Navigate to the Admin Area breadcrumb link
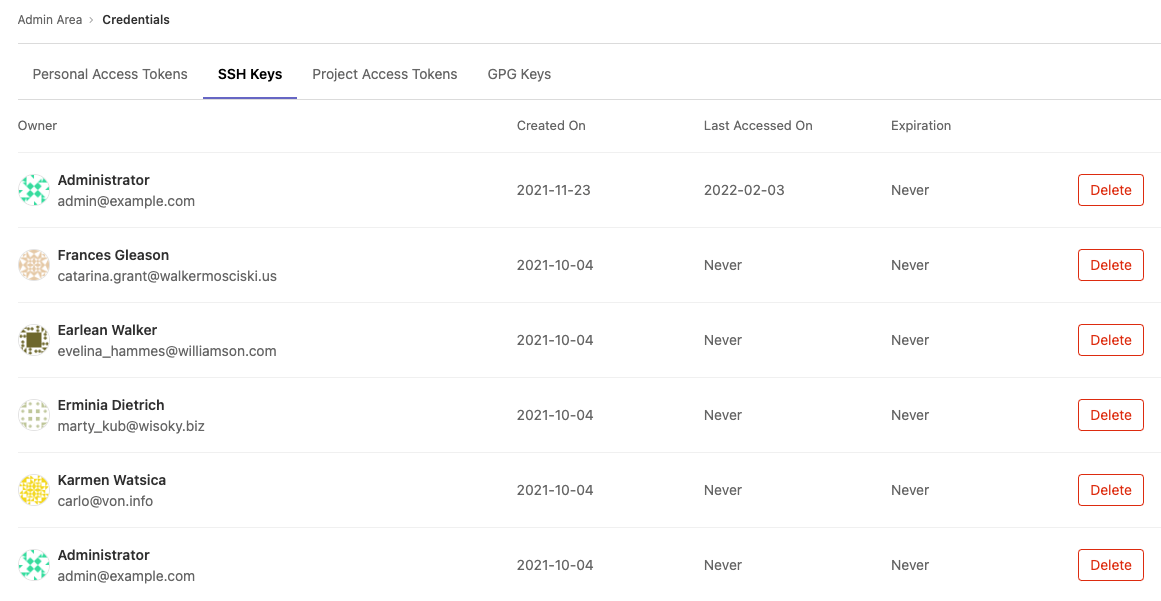The image size is (1161, 601). click(50, 19)
